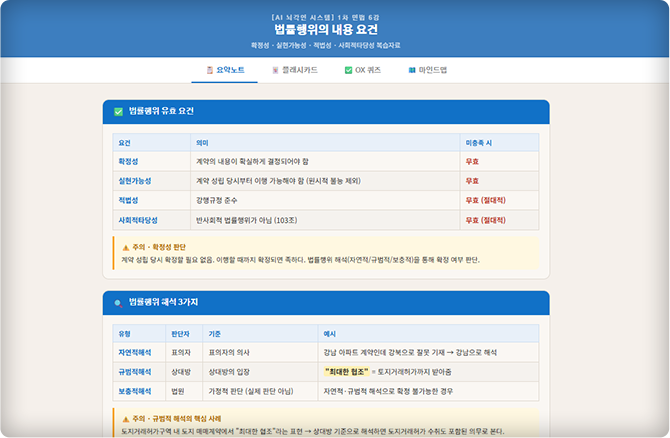Click the magnifier icon beside 법률행위 해석 3가지
Screen dimensions: 670x438
(118, 303)
